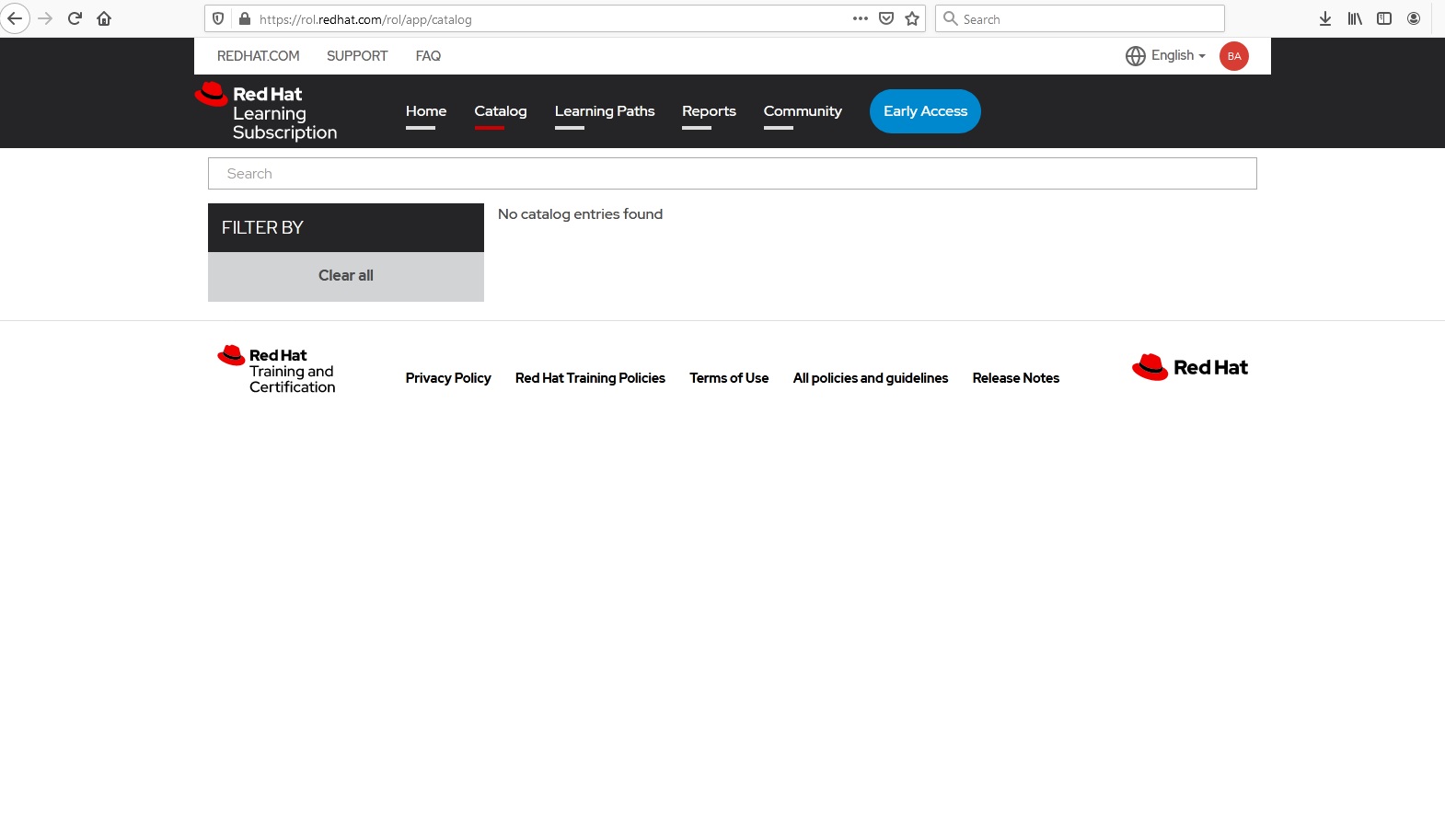Click the Red Hat Learning Subscription logo
Screen dimensions: 1445x840
(267, 112)
